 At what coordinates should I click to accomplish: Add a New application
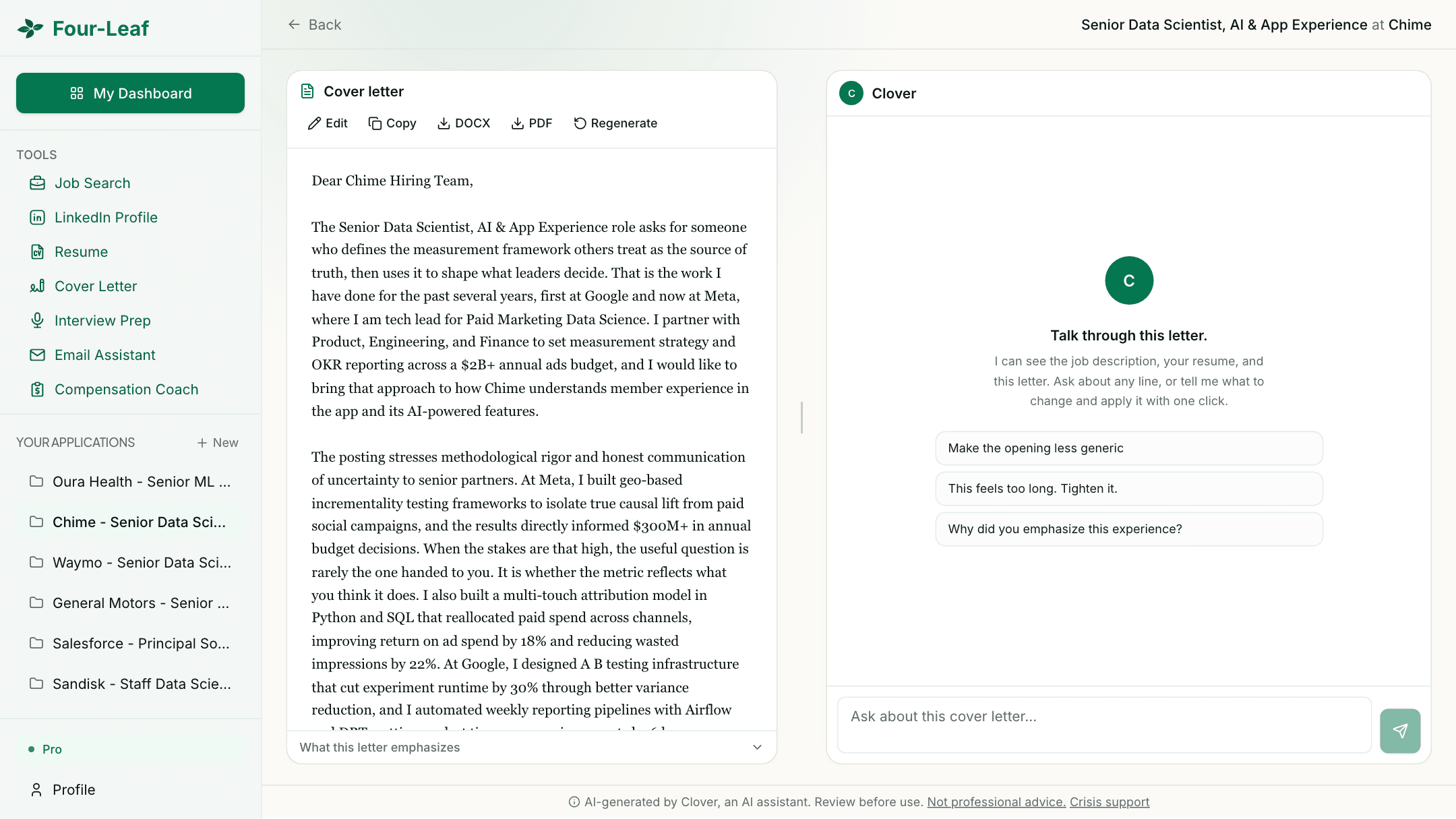point(218,443)
